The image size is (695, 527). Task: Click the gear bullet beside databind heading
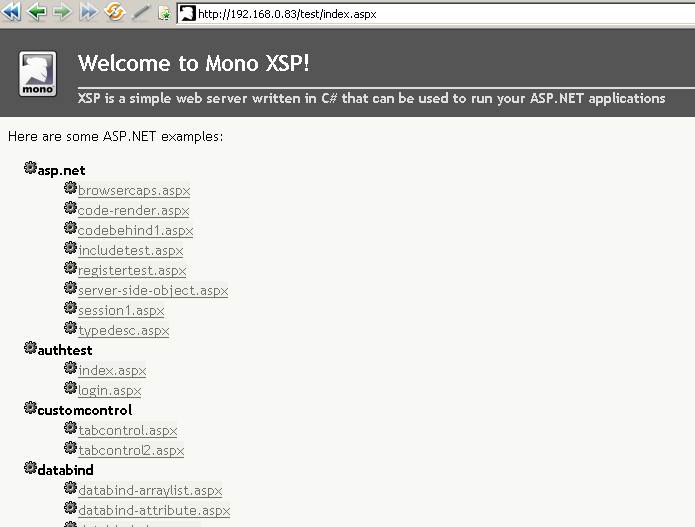30,468
